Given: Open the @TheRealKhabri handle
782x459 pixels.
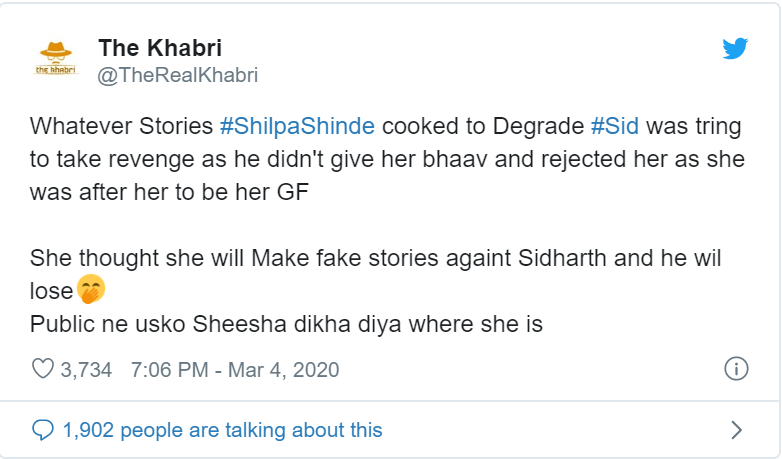Looking at the screenshot, I should pyautogui.click(x=178, y=75).
